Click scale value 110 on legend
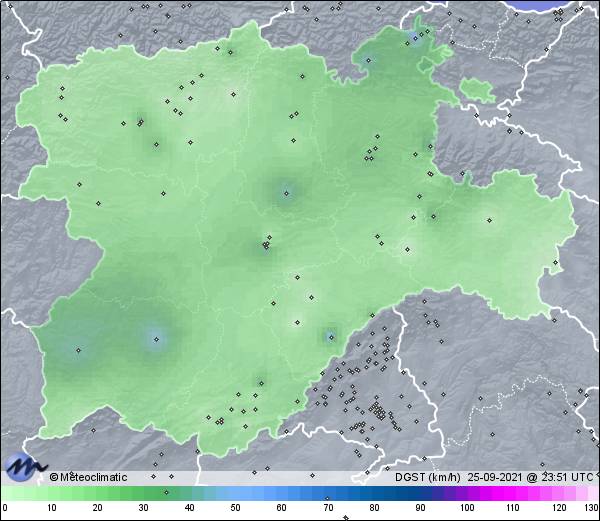This screenshot has height=521, width=600. [x=513, y=508]
